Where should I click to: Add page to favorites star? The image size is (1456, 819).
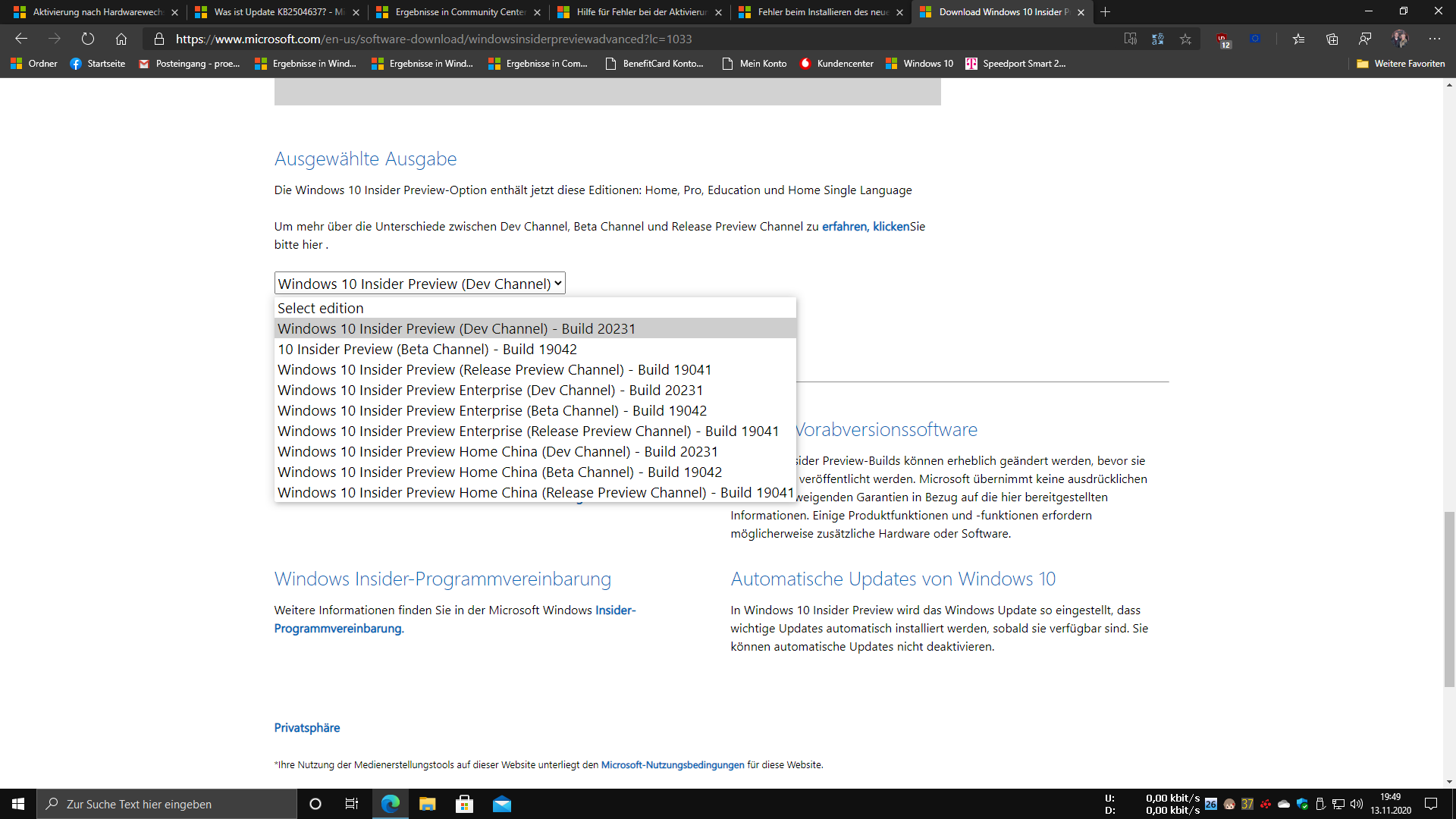pos(1185,39)
